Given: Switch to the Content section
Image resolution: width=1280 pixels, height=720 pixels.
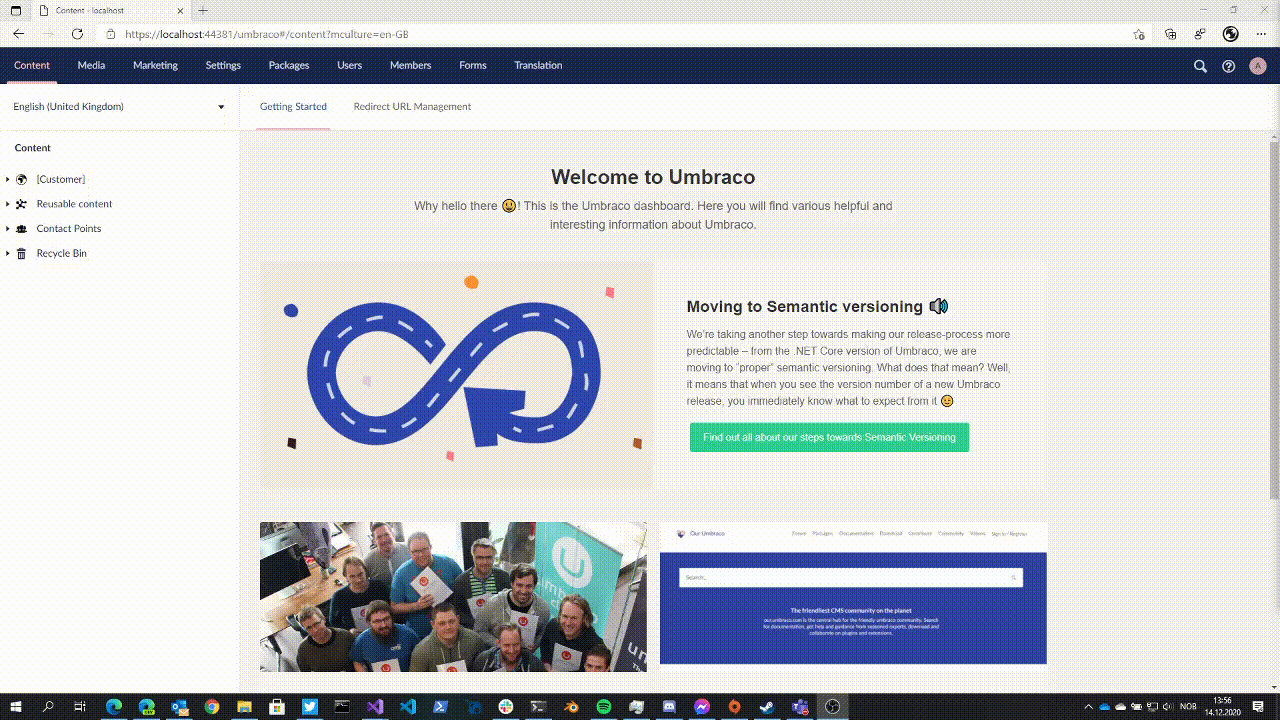Looking at the screenshot, I should pyautogui.click(x=32, y=66).
